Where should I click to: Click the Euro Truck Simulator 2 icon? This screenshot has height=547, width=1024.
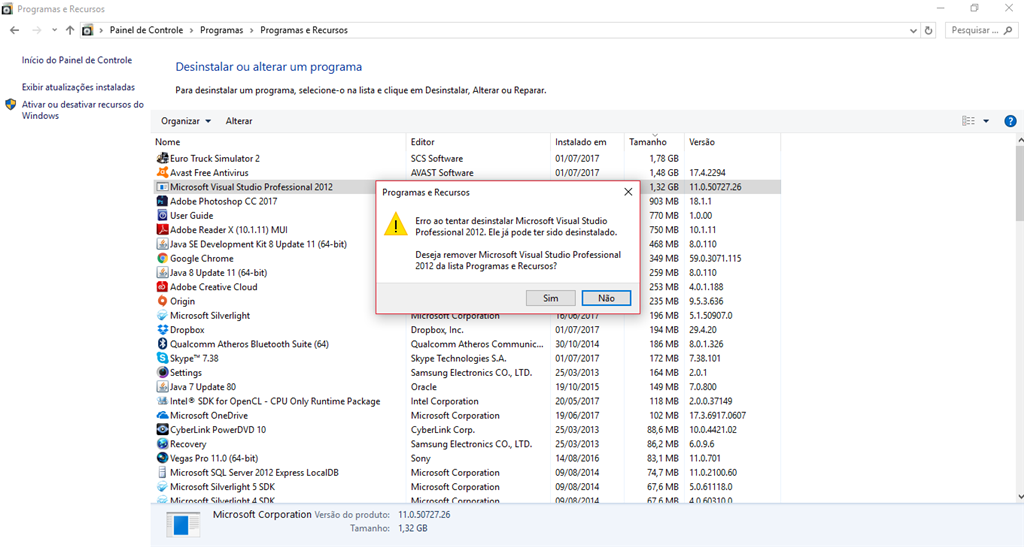(x=162, y=158)
